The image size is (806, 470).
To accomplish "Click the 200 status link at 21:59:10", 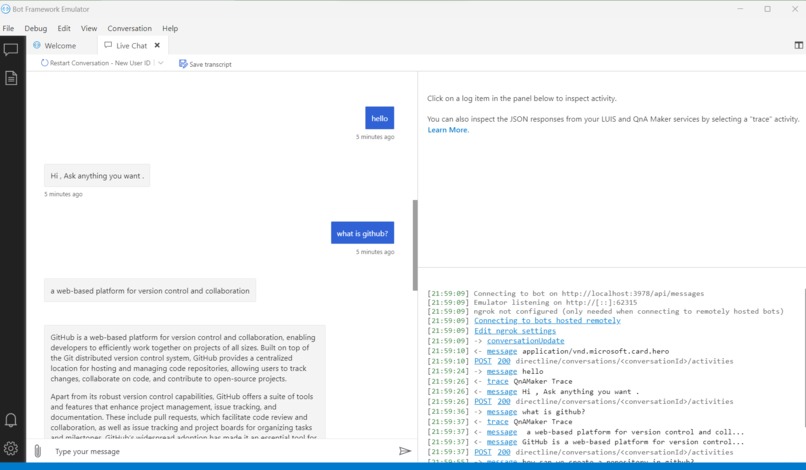I will (504, 361).
